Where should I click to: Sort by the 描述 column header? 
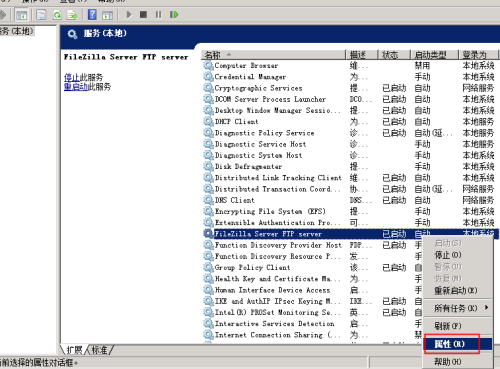coord(362,55)
